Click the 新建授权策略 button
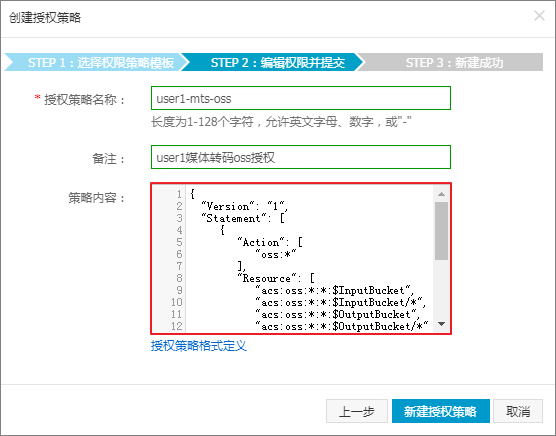Screen dimensions: 556x436 tap(441, 411)
